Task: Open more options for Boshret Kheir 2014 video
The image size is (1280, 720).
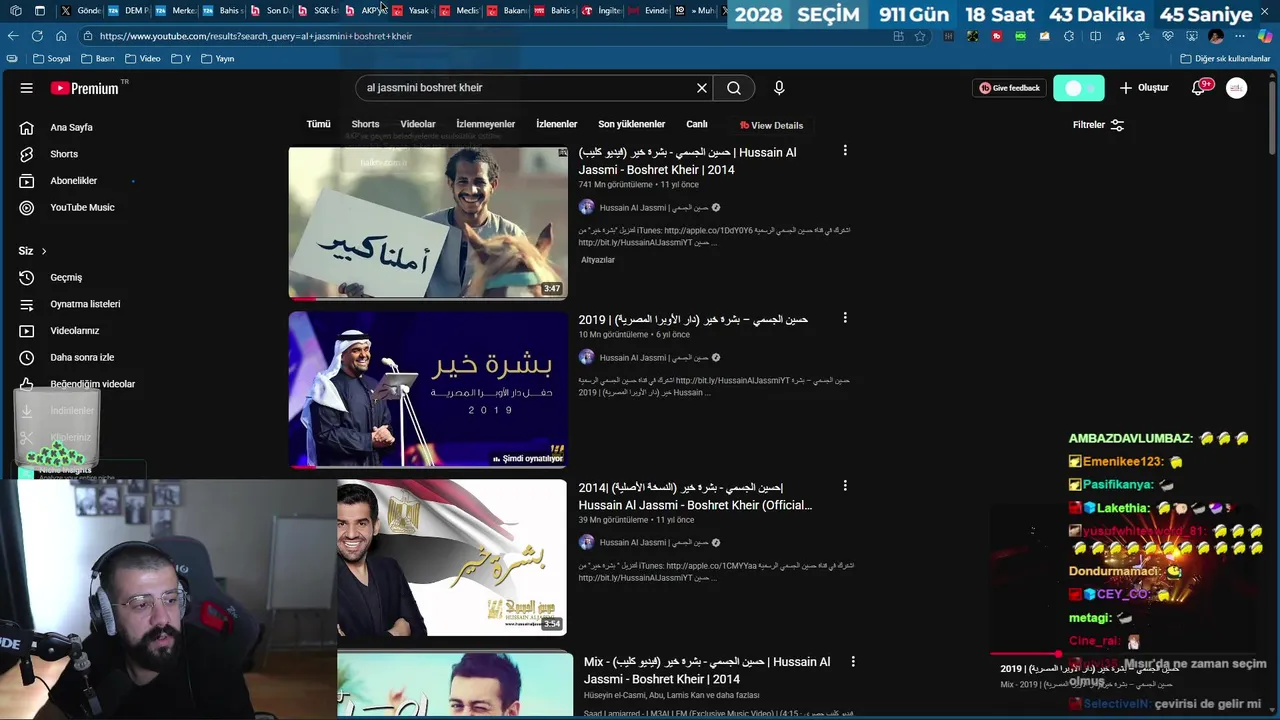Action: pyautogui.click(x=845, y=150)
